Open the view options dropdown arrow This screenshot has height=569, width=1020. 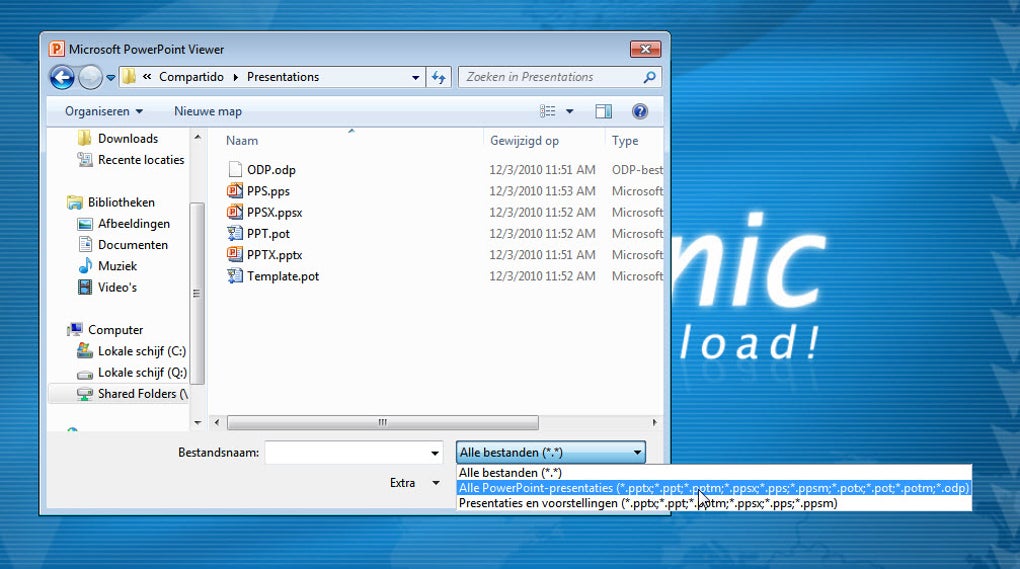570,111
